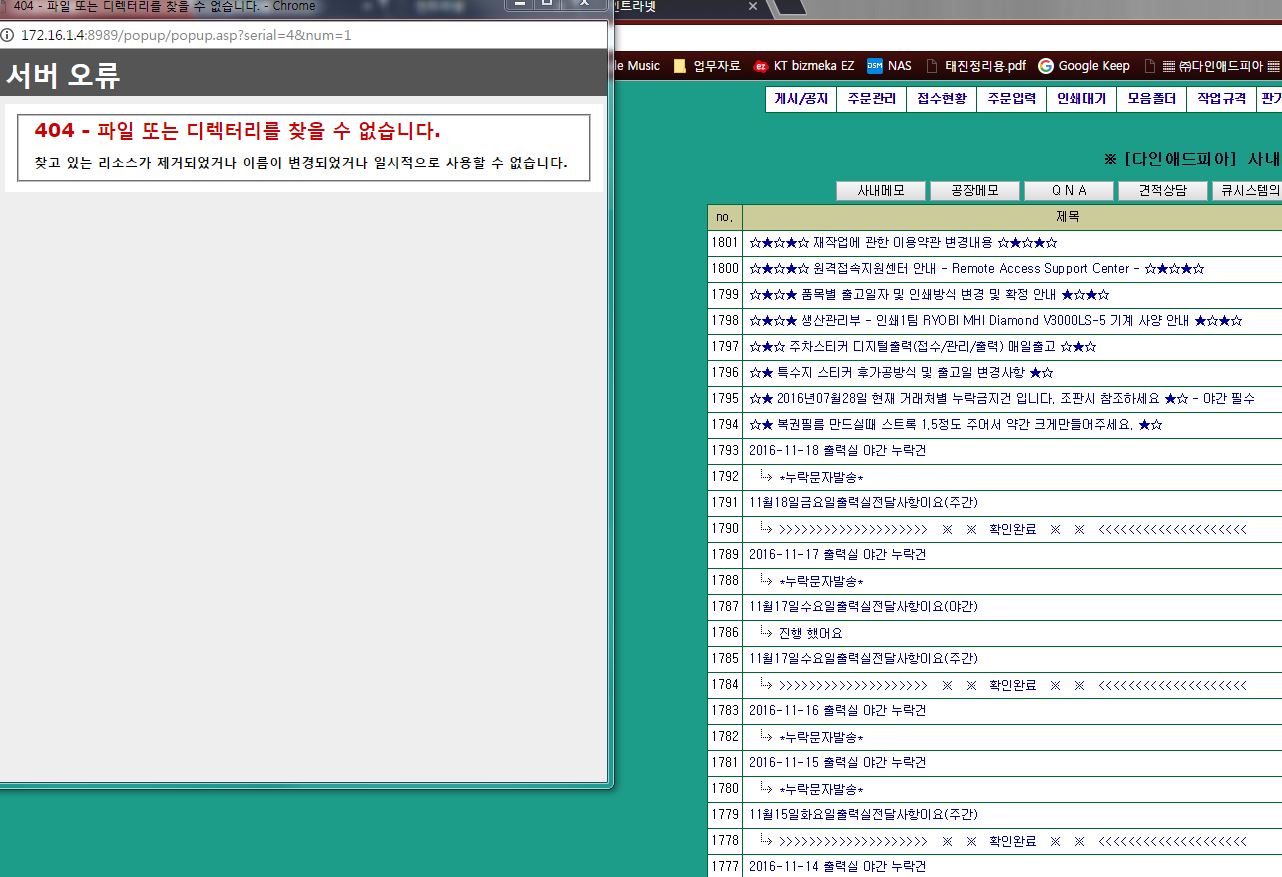Open the 2016-11-18 출력실 야간 누락건 post
The width and height of the screenshot is (1282, 877).
coord(837,451)
